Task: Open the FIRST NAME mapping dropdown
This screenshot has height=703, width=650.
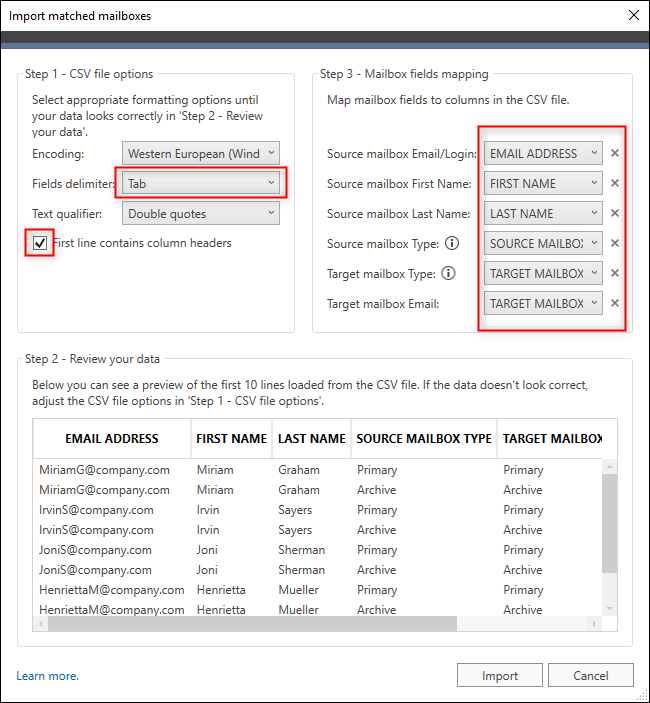Action: [x=543, y=183]
